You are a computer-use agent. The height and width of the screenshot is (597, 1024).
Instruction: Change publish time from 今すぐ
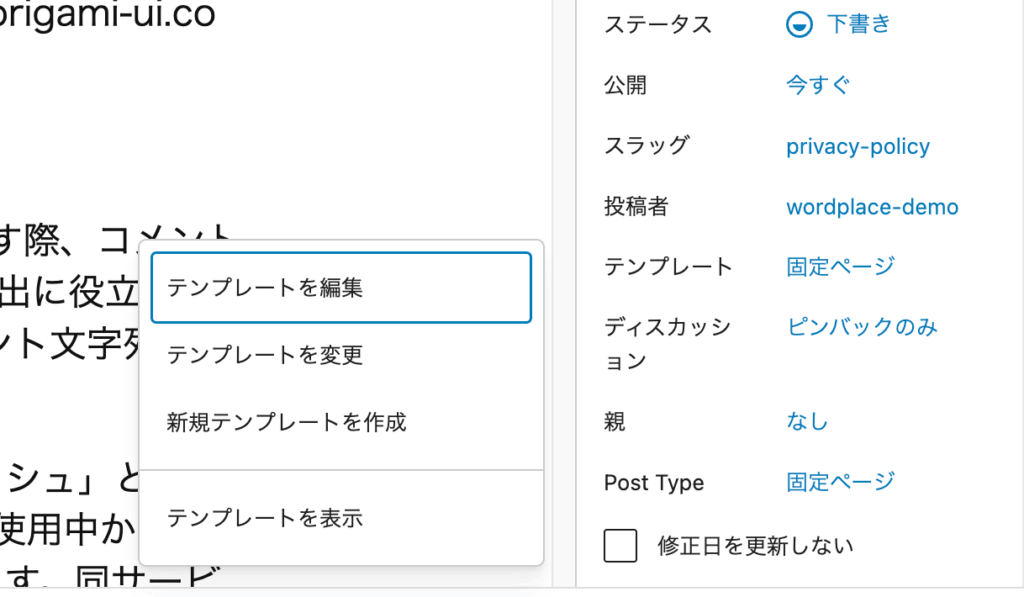818,86
